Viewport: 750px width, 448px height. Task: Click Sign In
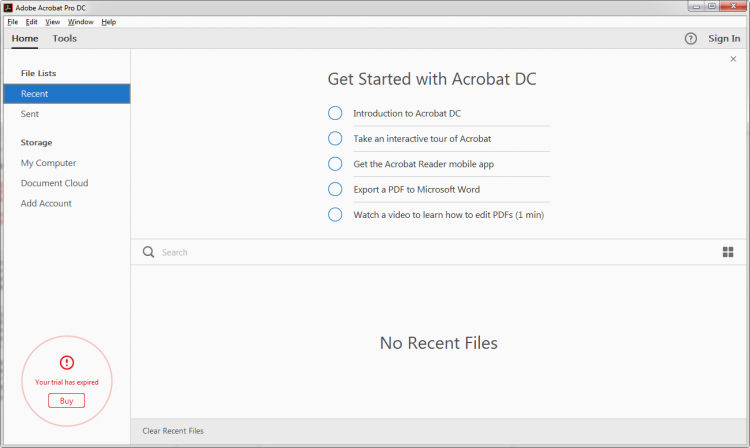tap(724, 39)
